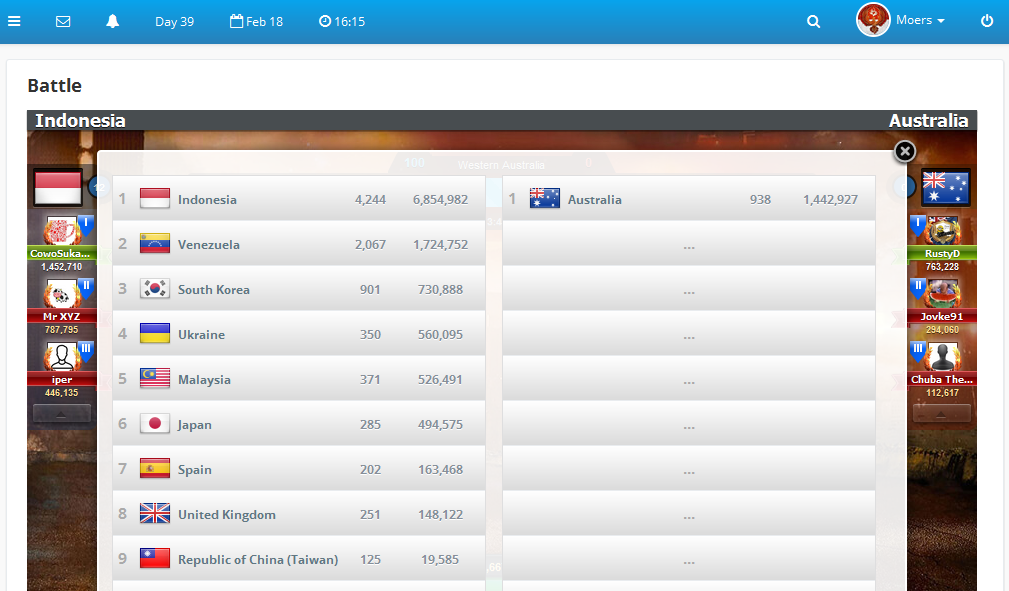
Task: Open the Malaysia country link
Action: click(x=204, y=380)
